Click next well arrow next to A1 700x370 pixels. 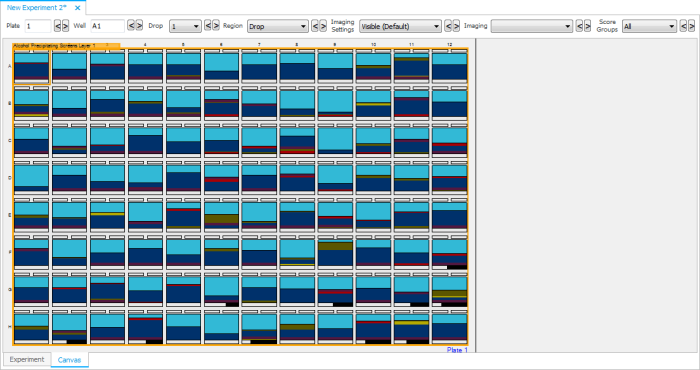tap(139, 25)
